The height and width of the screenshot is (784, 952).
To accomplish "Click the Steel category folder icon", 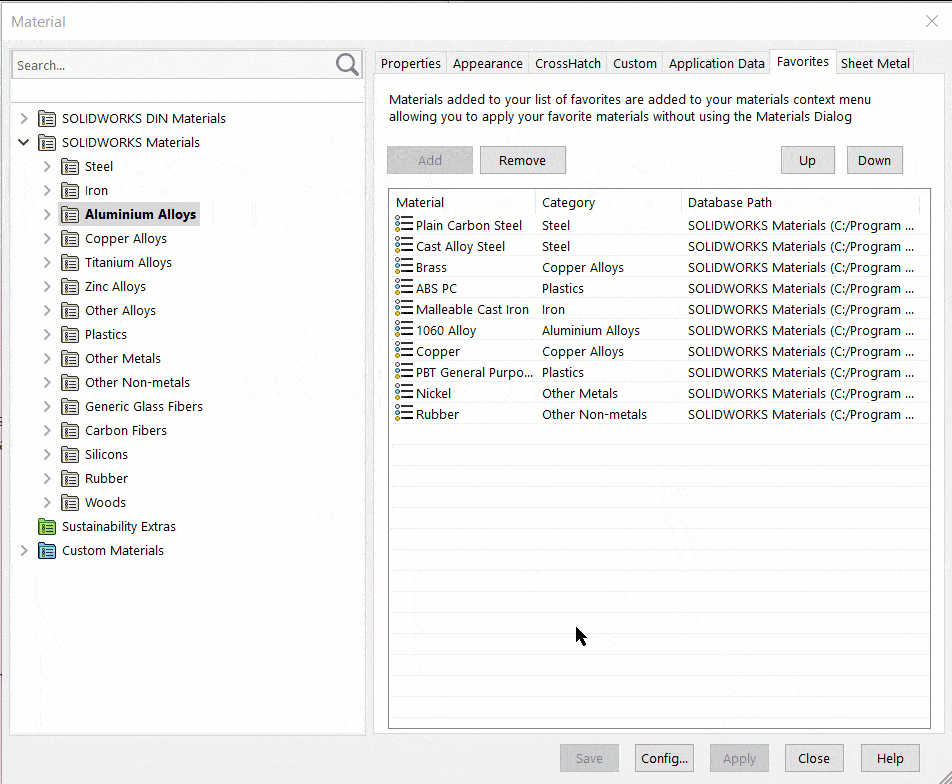I will pos(70,166).
